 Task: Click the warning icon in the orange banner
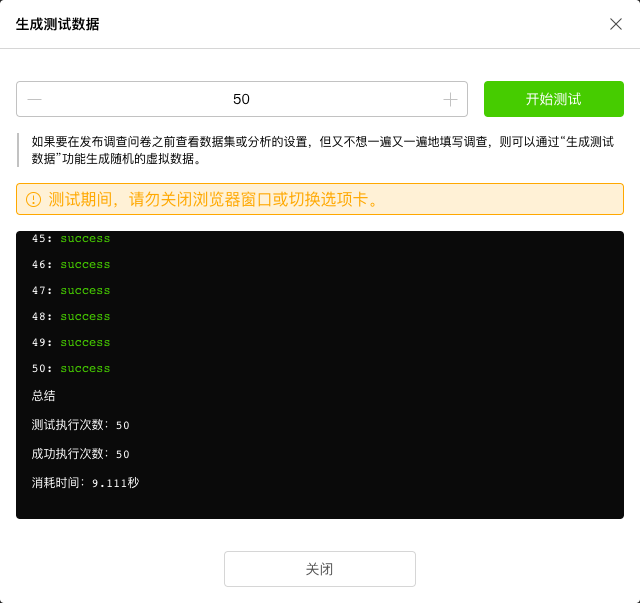(33, 200)
